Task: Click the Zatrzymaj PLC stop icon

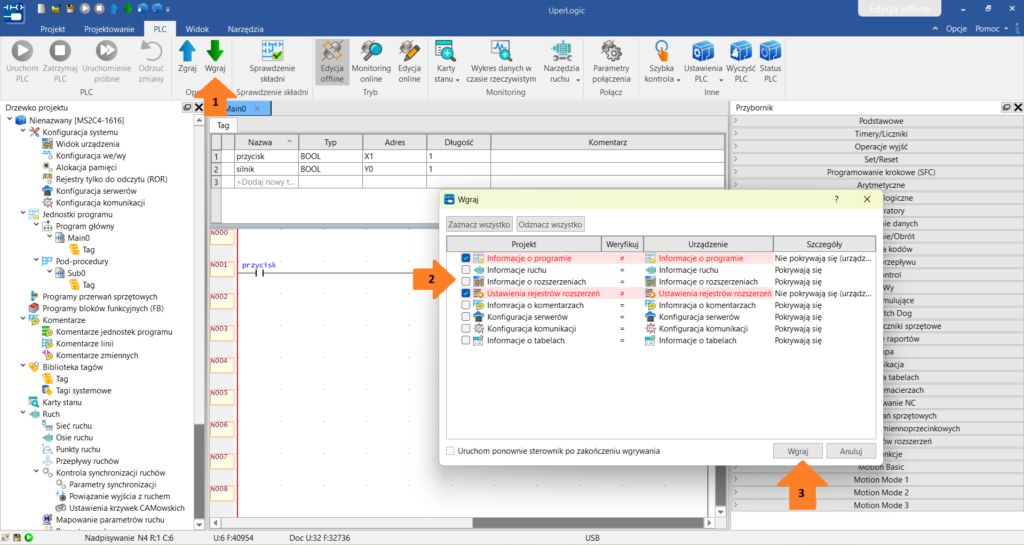Action: 60,51
